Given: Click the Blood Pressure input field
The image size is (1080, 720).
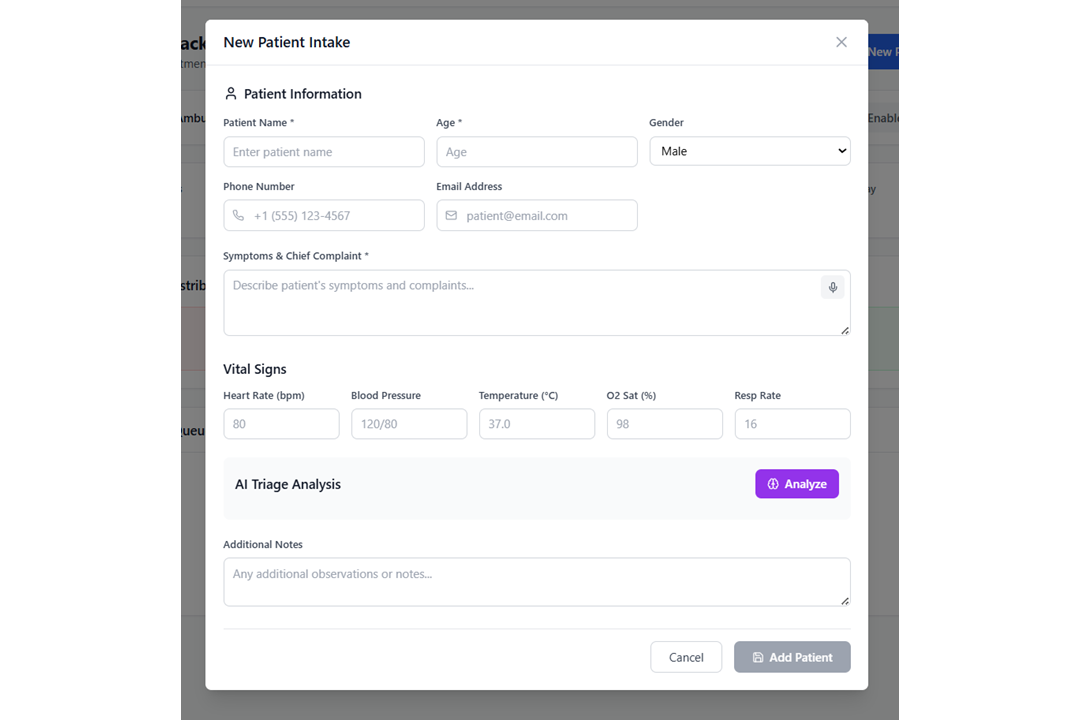Looking at the screenshot, I should point(409,424).
